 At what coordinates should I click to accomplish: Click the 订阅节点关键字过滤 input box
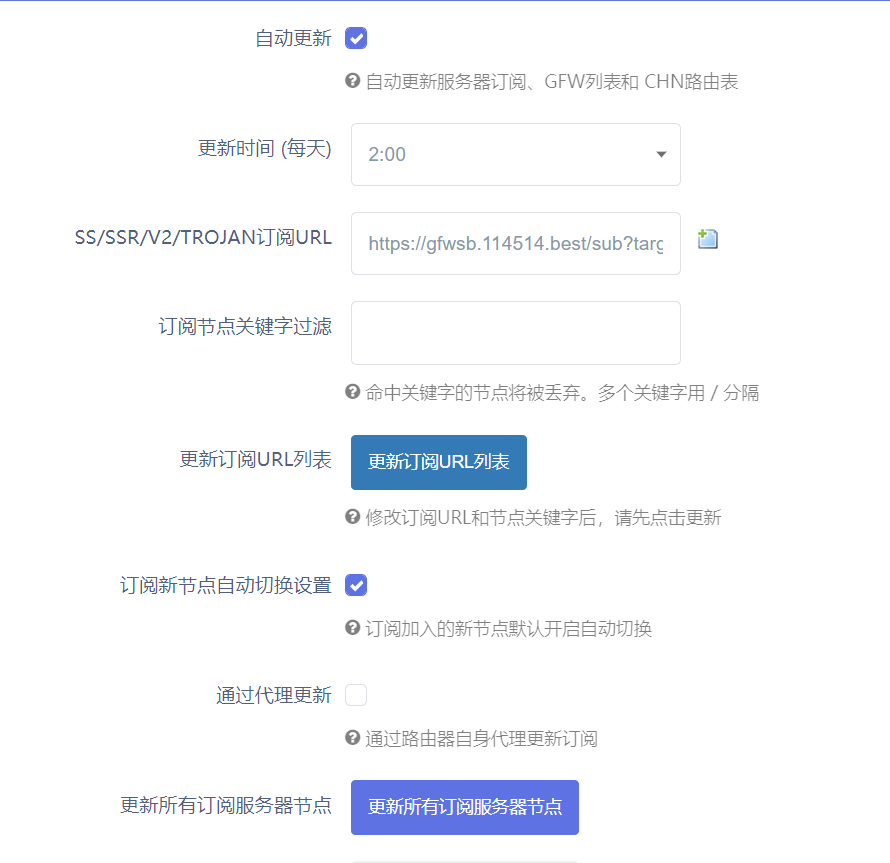[x=515, y=332]
